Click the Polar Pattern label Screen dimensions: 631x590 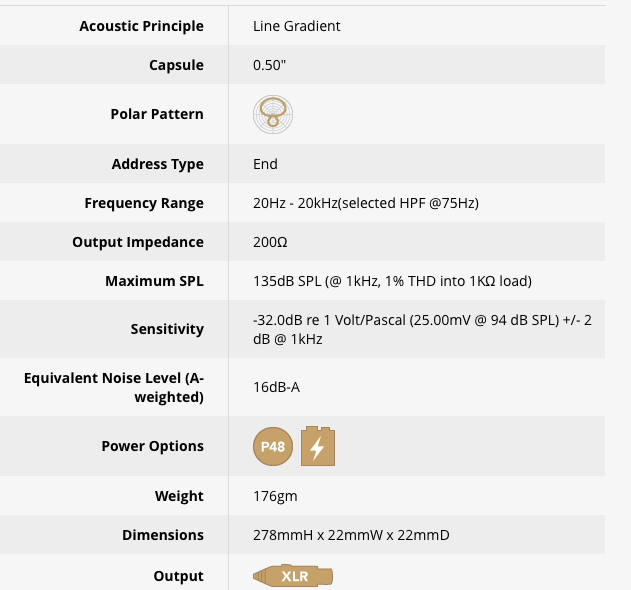(x=157, y=114)
